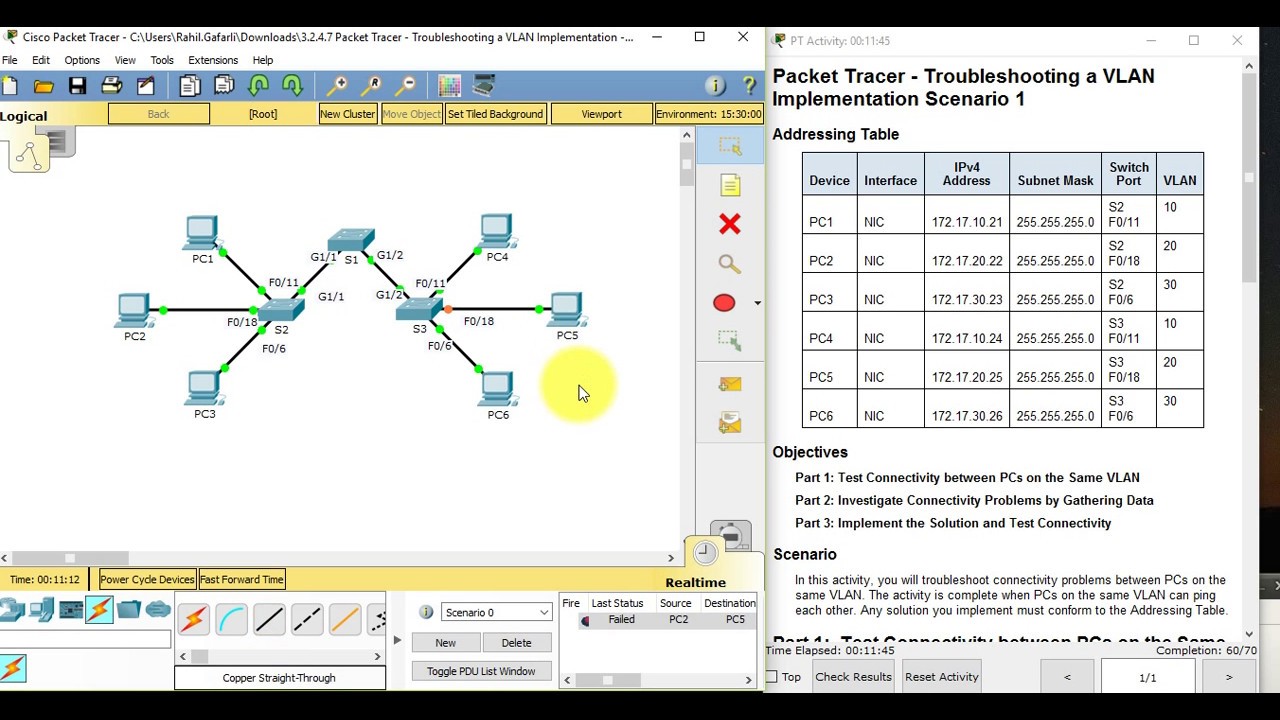Click the connection type horizontal scrollbar
Viewport: 1280px width, 720px height.
pos(280,657)
